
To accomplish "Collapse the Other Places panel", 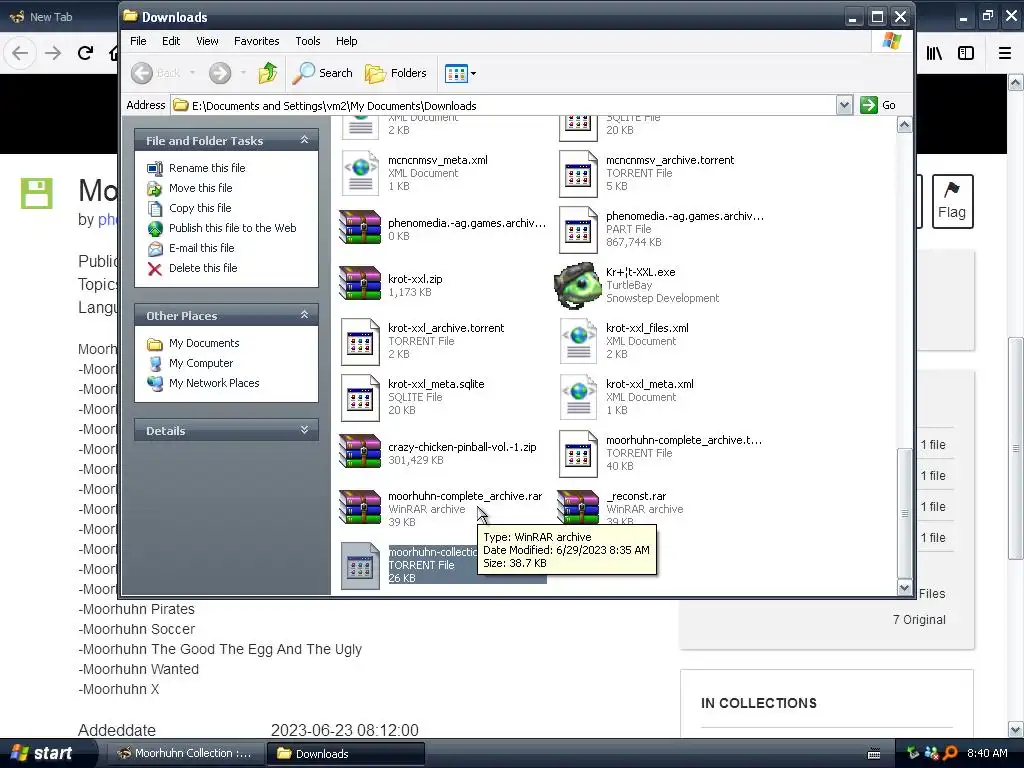I will pos(304,315).
